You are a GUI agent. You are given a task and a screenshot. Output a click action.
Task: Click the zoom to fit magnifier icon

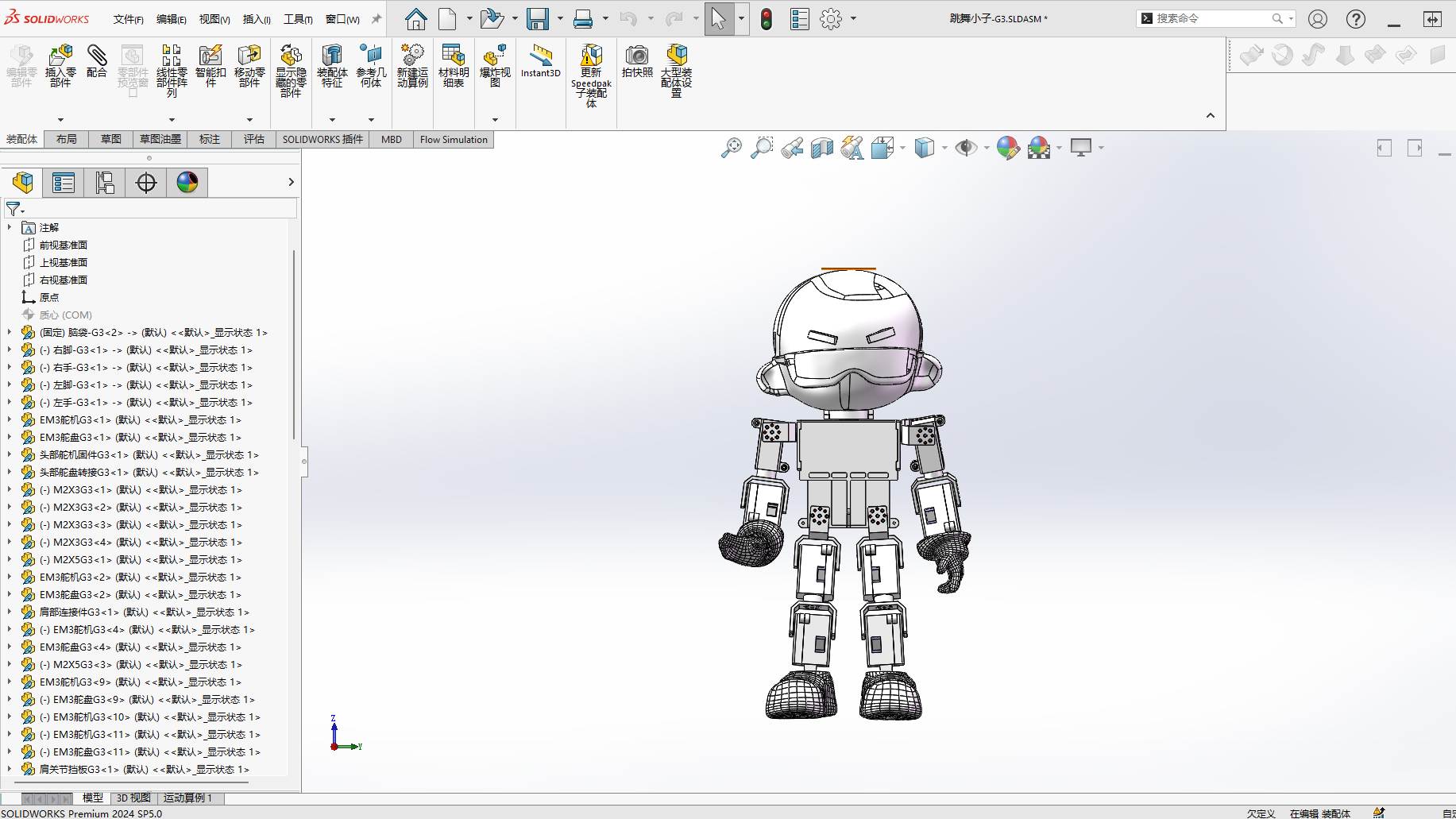pos(731,148)
